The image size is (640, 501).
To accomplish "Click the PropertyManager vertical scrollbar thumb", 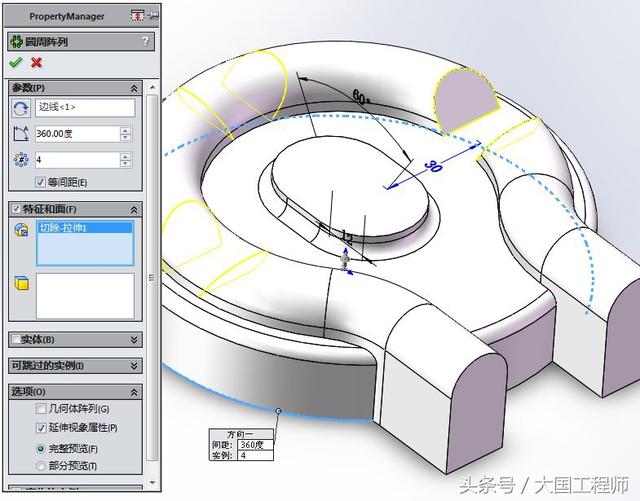I will [152, 278].
